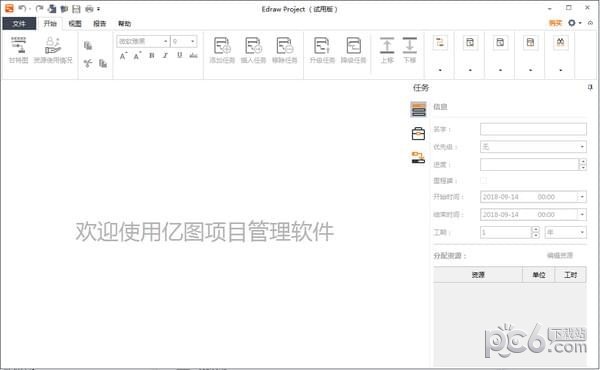Open resource usage (资源使用情况) view
The image size is (600, 370).
53,50
